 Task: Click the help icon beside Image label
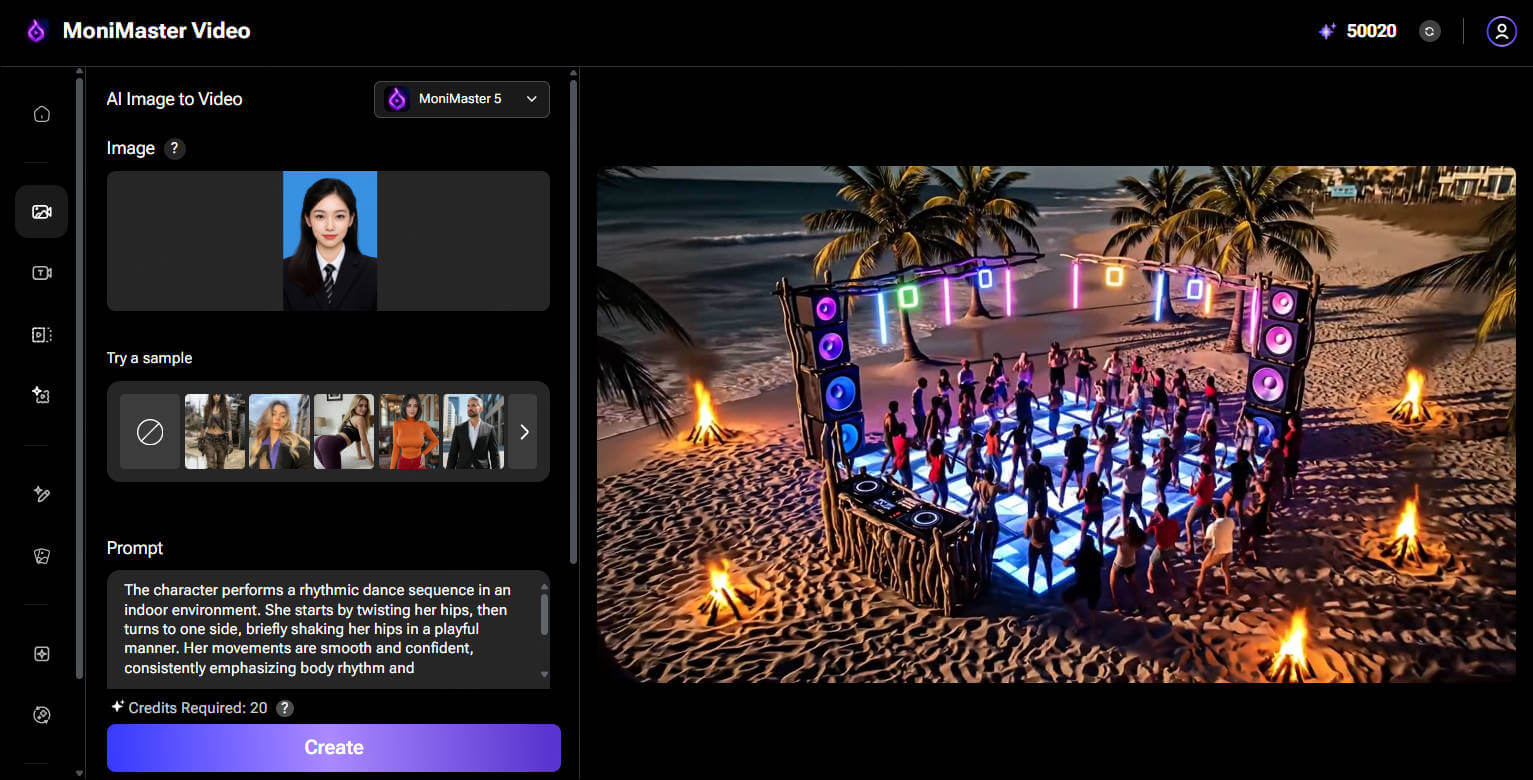click(x=174, y=149)
